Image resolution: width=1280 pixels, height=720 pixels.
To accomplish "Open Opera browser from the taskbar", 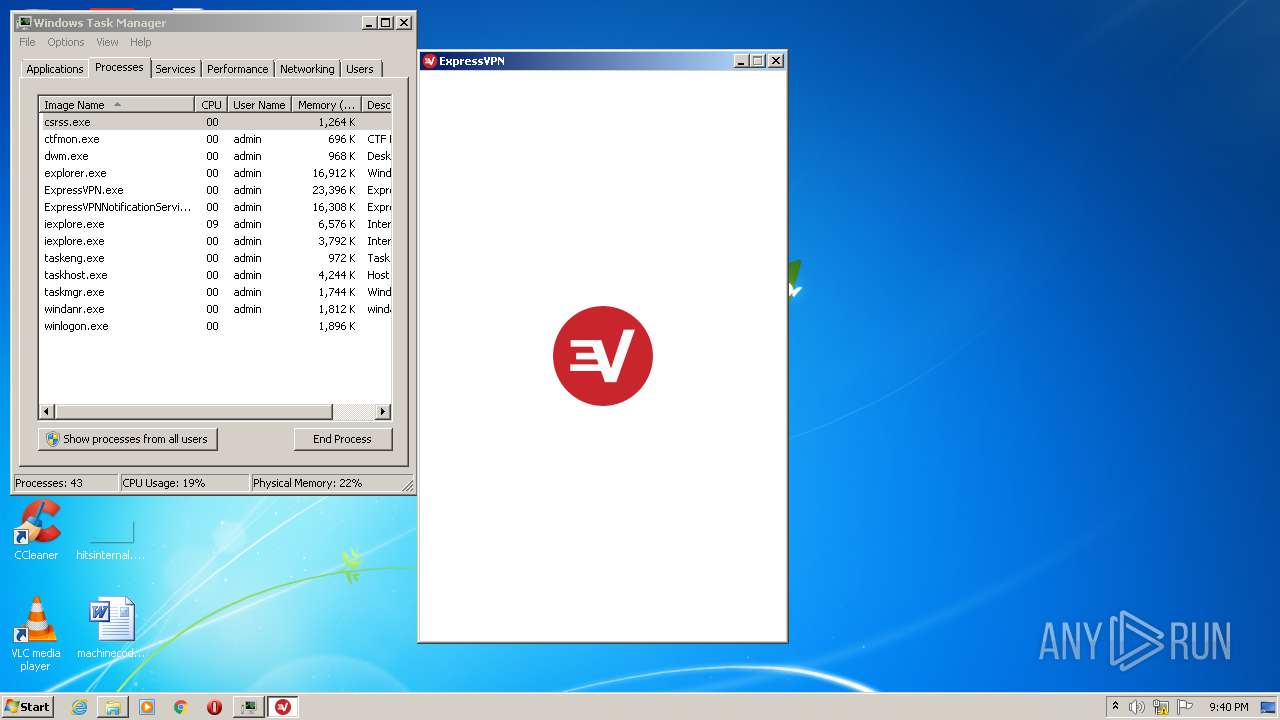I will [x=214, y=707].
